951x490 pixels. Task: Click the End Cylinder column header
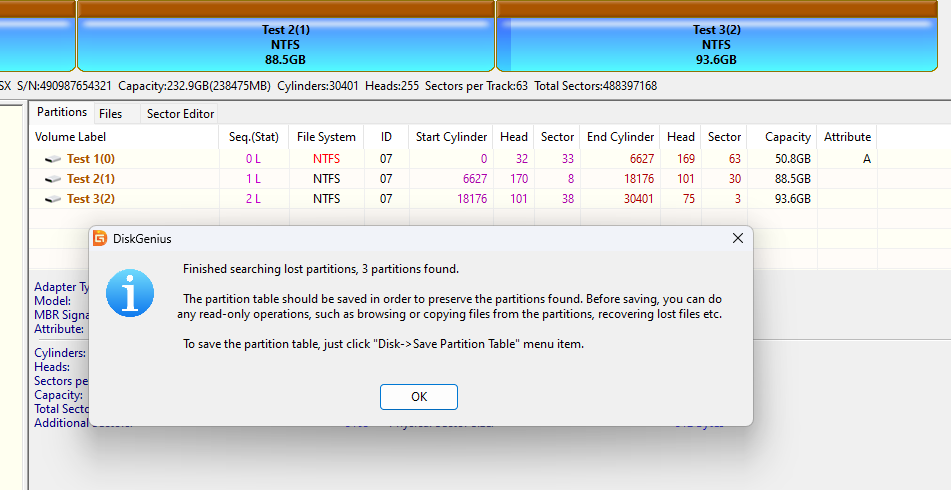pyautogui.click(x=620, y=137)
